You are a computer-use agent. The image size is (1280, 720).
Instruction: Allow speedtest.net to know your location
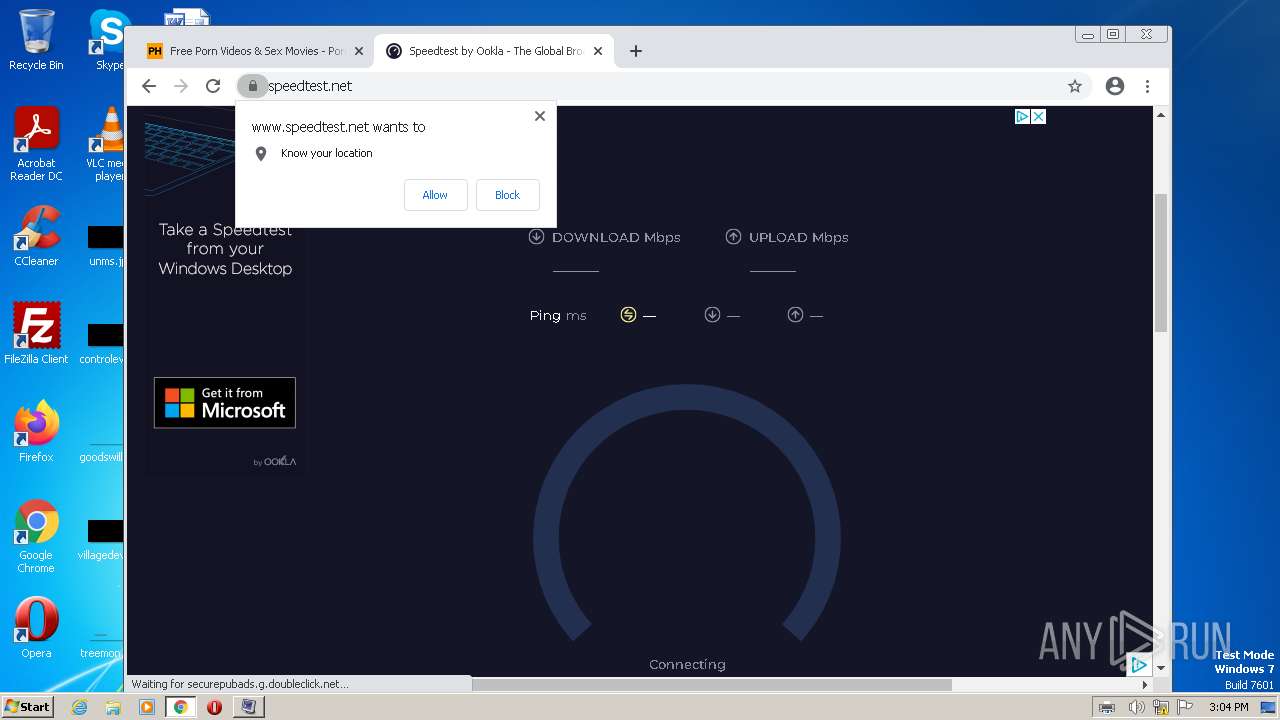435,195
